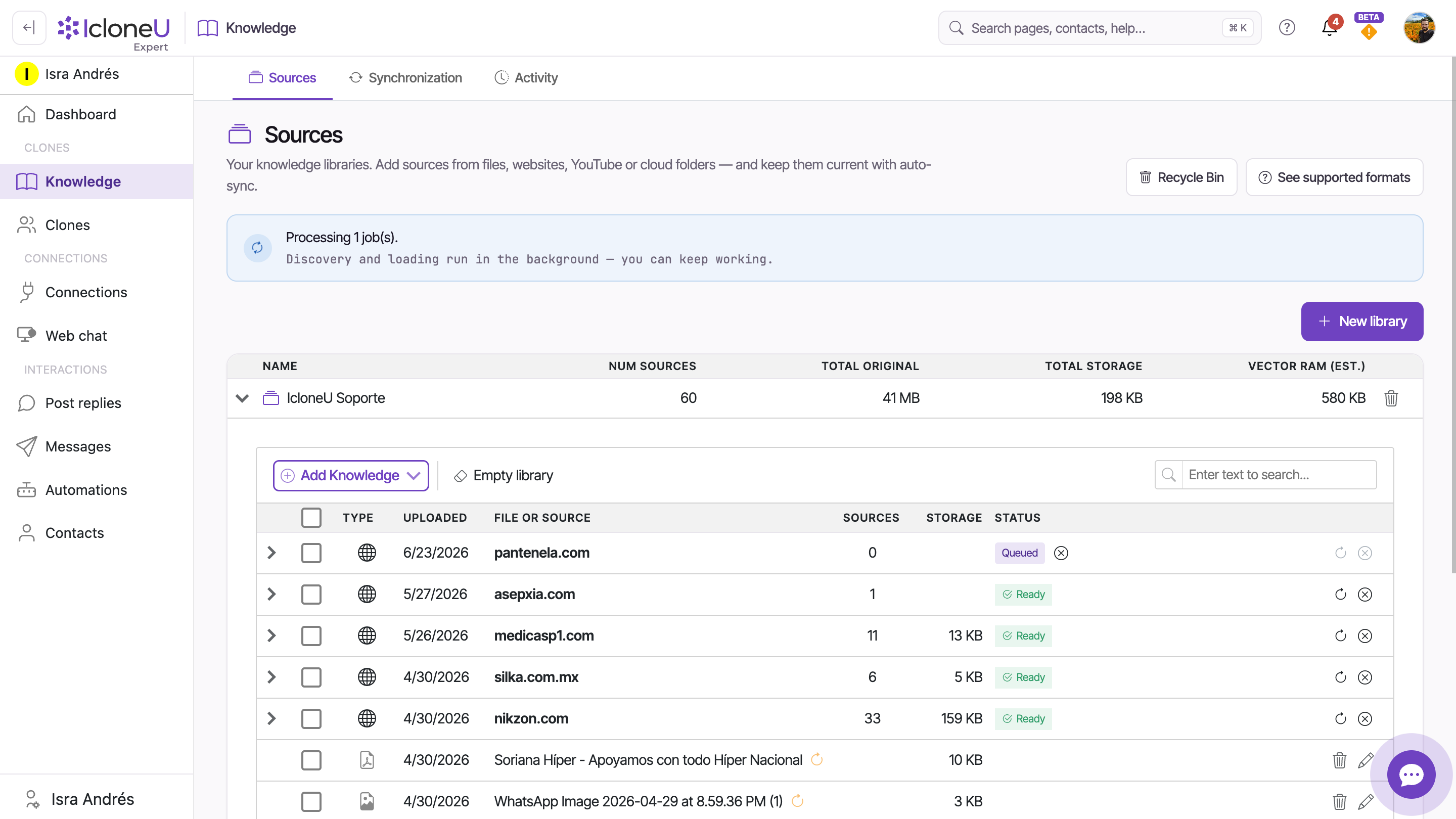Expand the nikzon.com row
The width and height of the screenshot is (1456, 819).
(x=271, y=718)
